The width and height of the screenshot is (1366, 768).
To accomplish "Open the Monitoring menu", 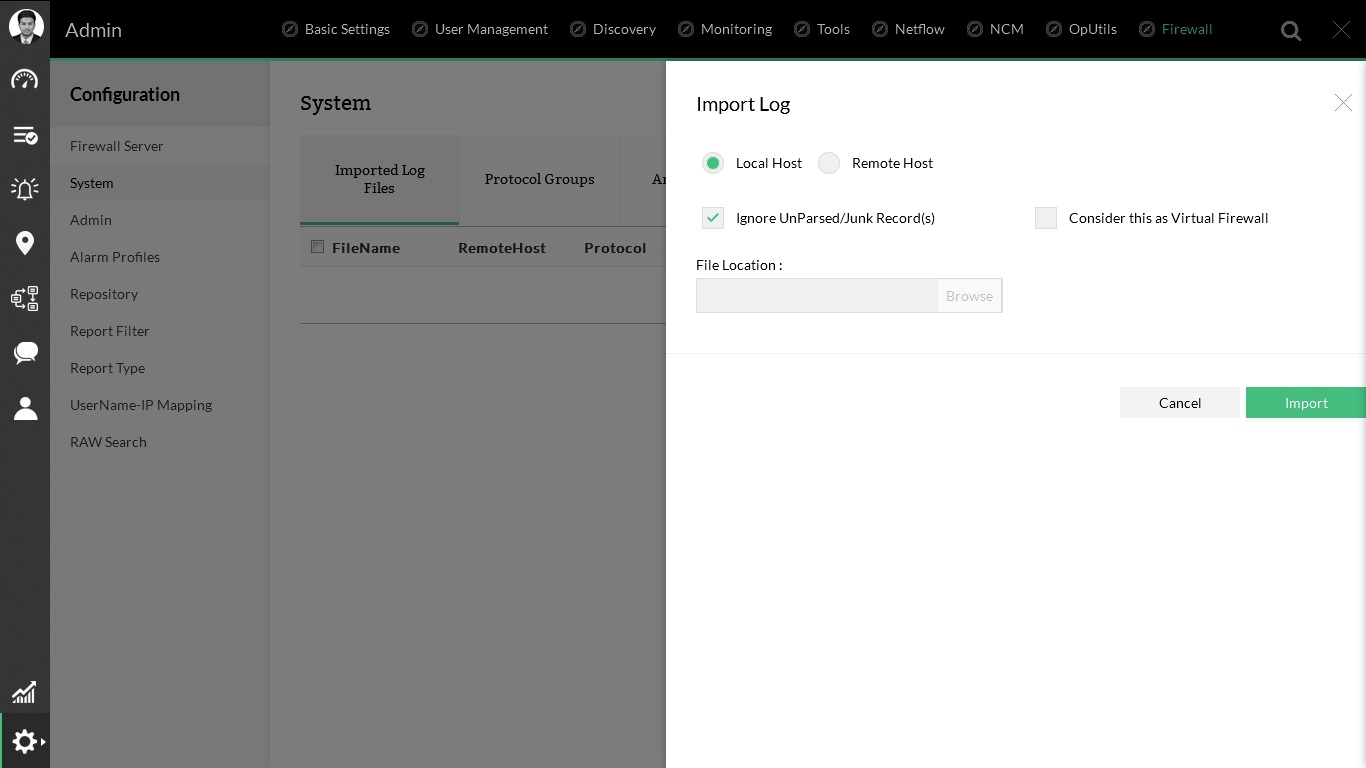I will [x=736, y=29].
